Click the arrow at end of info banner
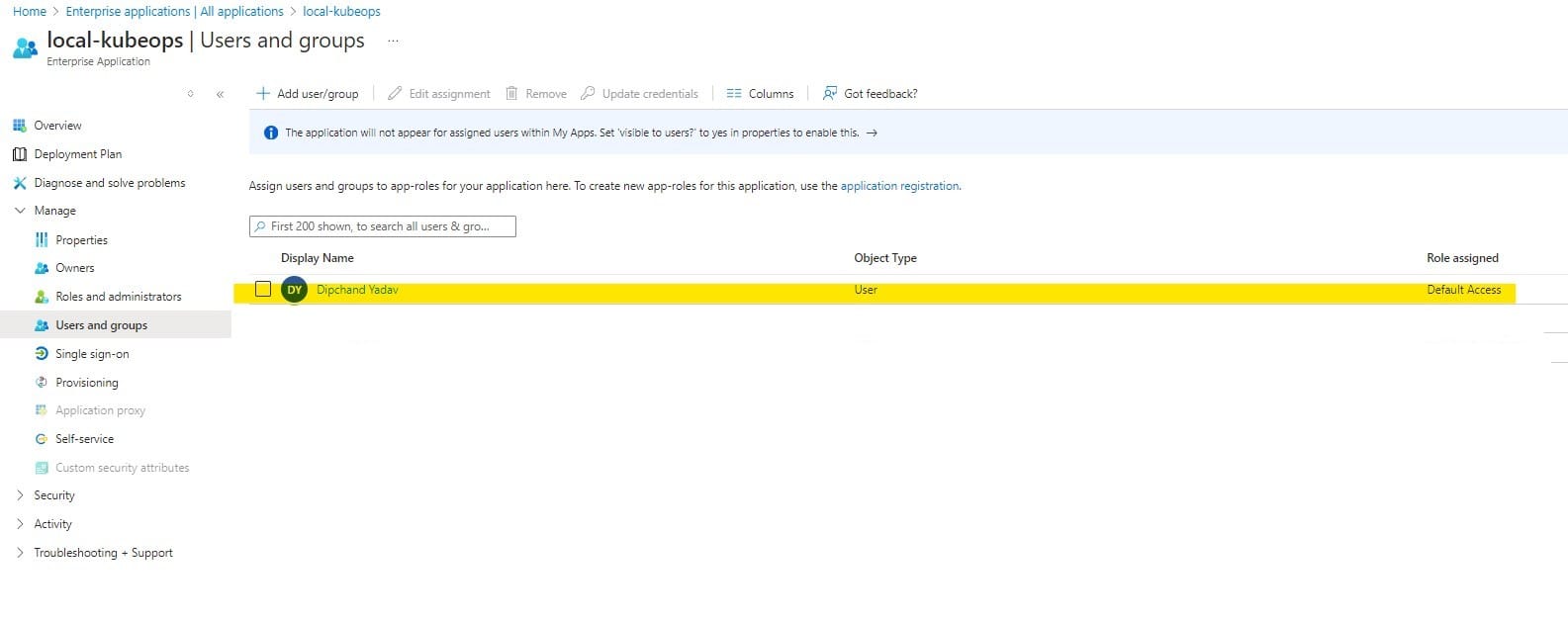The image size is (1568, 623). click(872, 133)
